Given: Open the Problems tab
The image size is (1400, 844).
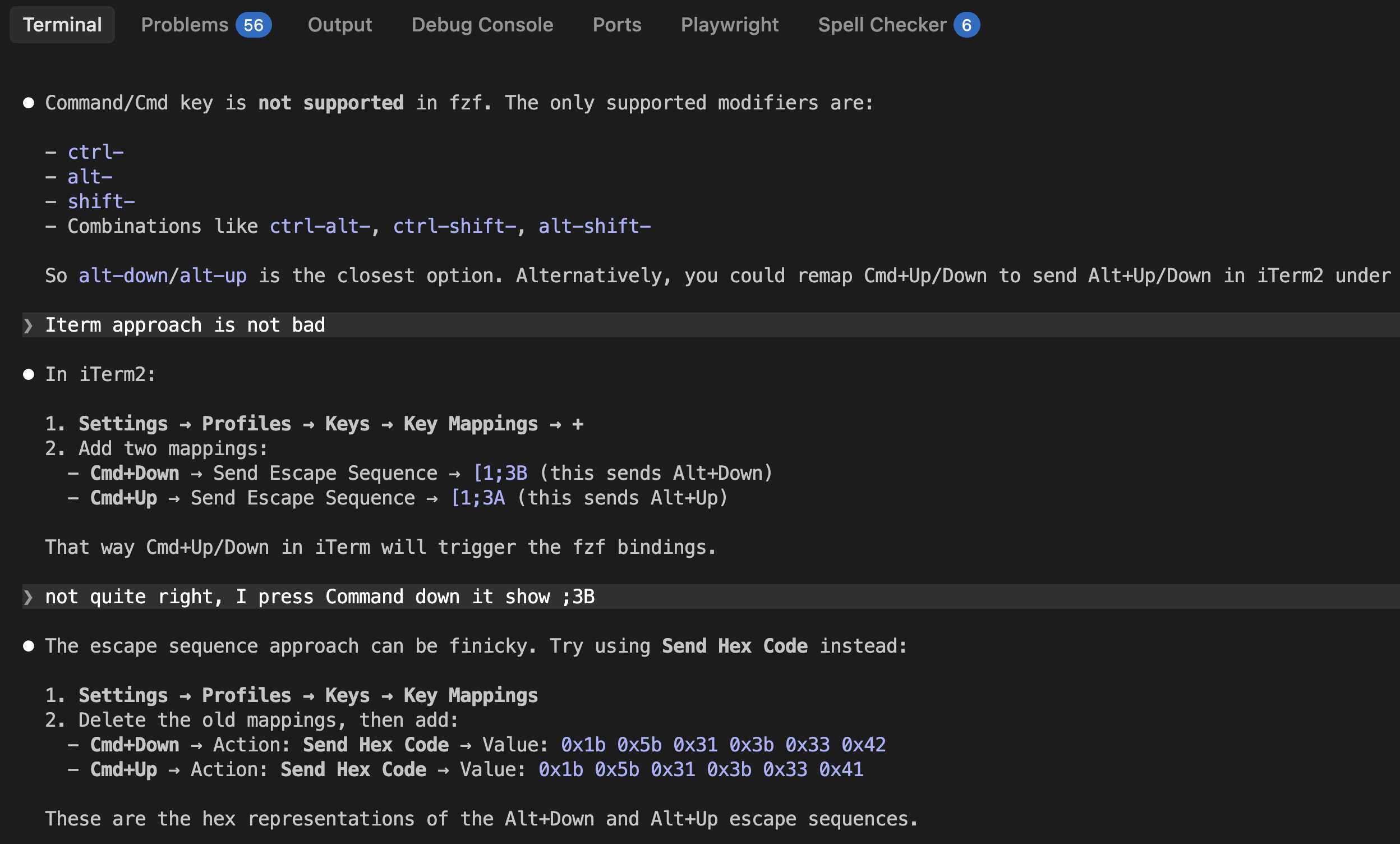Looking at the screenshot, I should 185,25.
